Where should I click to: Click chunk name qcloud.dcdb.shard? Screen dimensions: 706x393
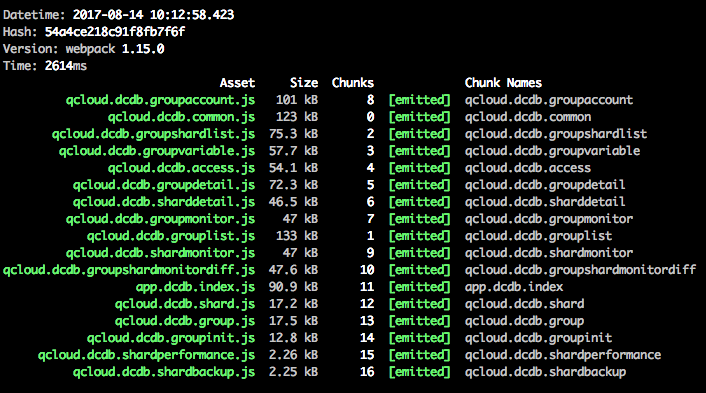tap(525, 304)
